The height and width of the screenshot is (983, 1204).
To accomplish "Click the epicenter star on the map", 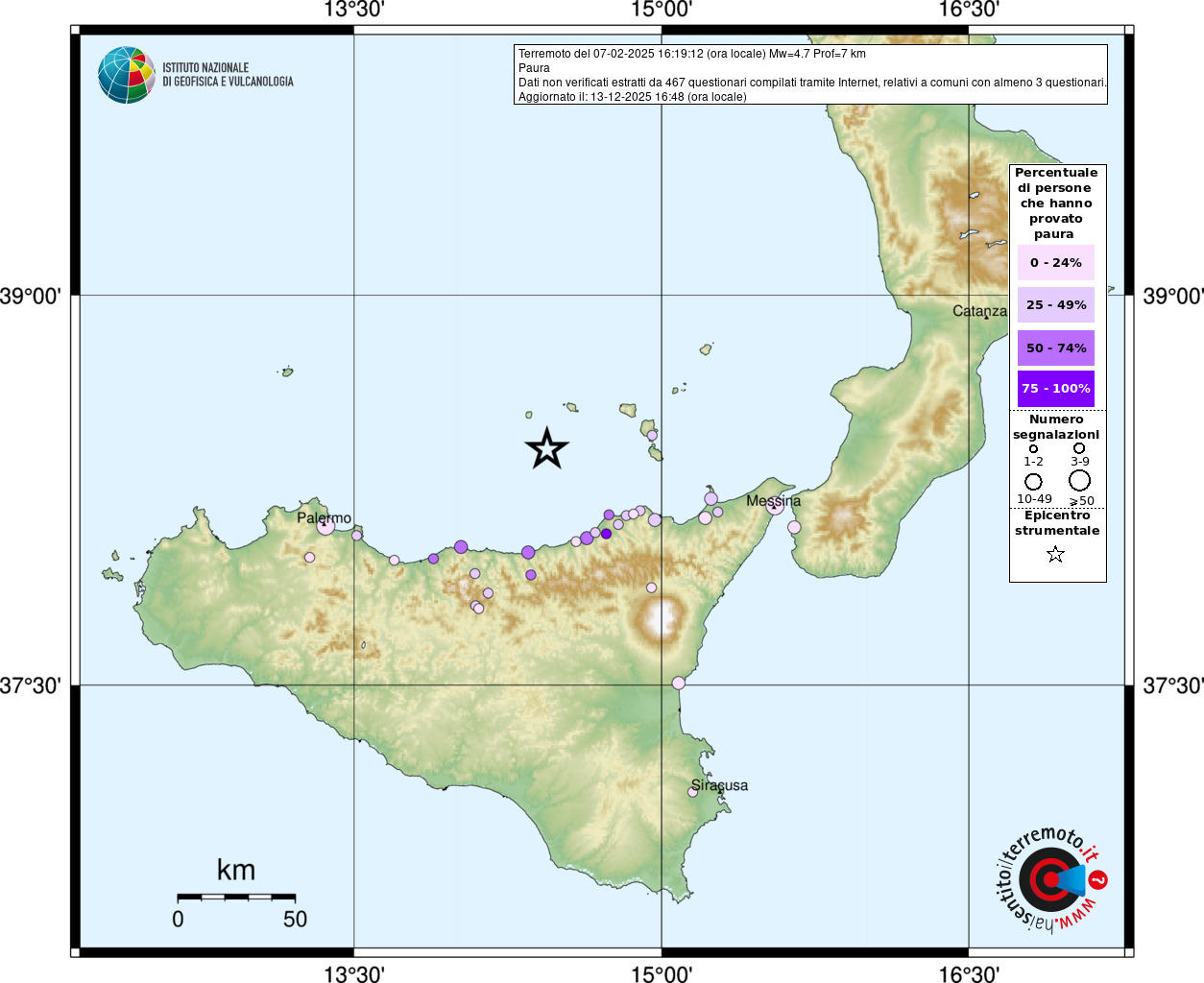I will tap(547, 448).
